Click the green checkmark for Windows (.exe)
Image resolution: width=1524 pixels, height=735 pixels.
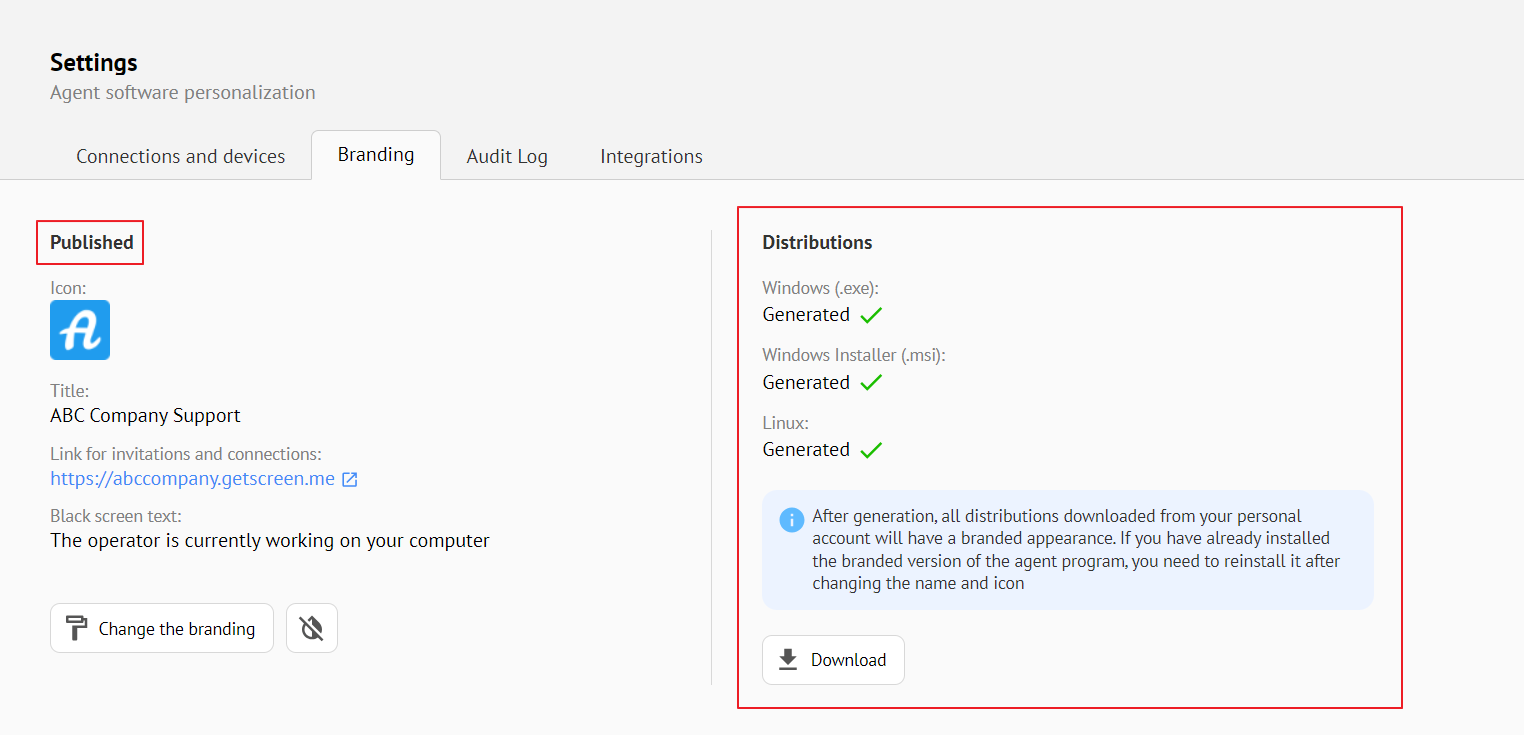871,315
